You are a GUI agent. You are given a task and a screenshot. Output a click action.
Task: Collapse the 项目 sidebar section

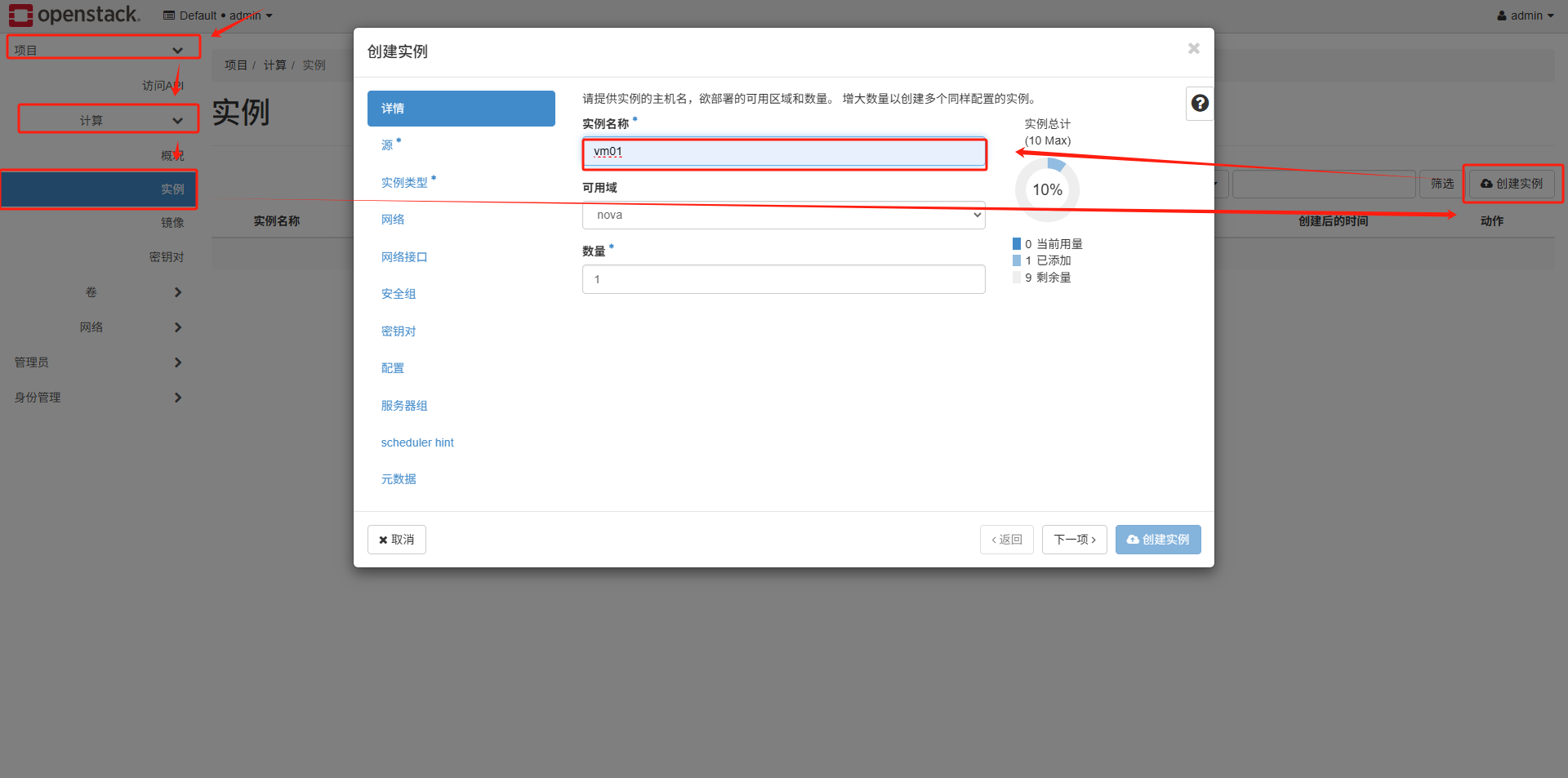click(99, 50)
